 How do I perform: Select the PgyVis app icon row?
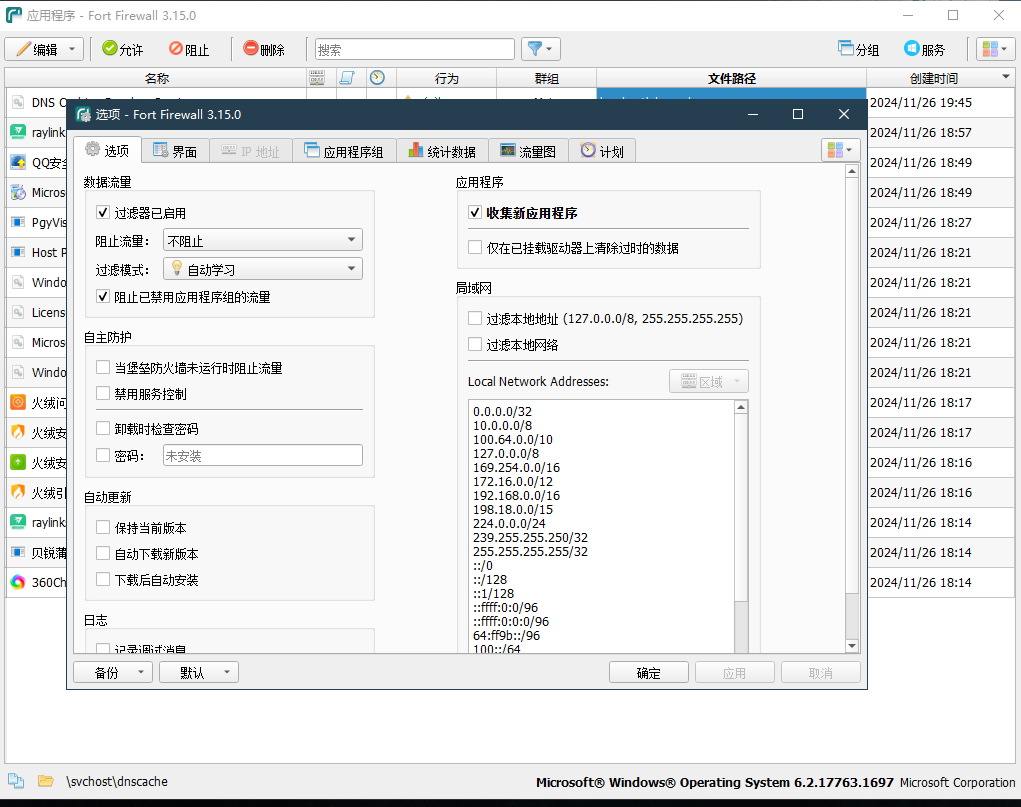[x=18, y=222]
